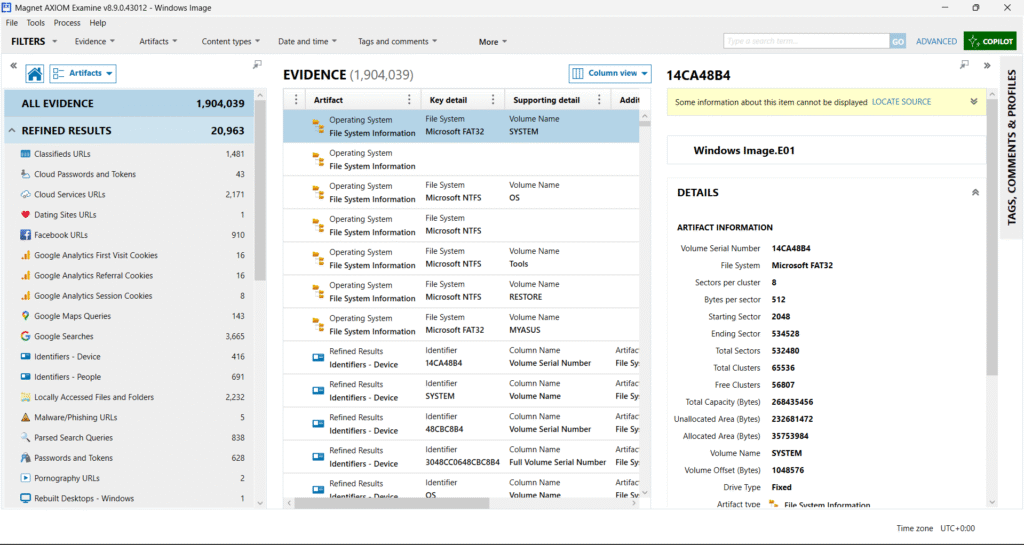Collapse left panel with double chevron

[x=14, y=66]
